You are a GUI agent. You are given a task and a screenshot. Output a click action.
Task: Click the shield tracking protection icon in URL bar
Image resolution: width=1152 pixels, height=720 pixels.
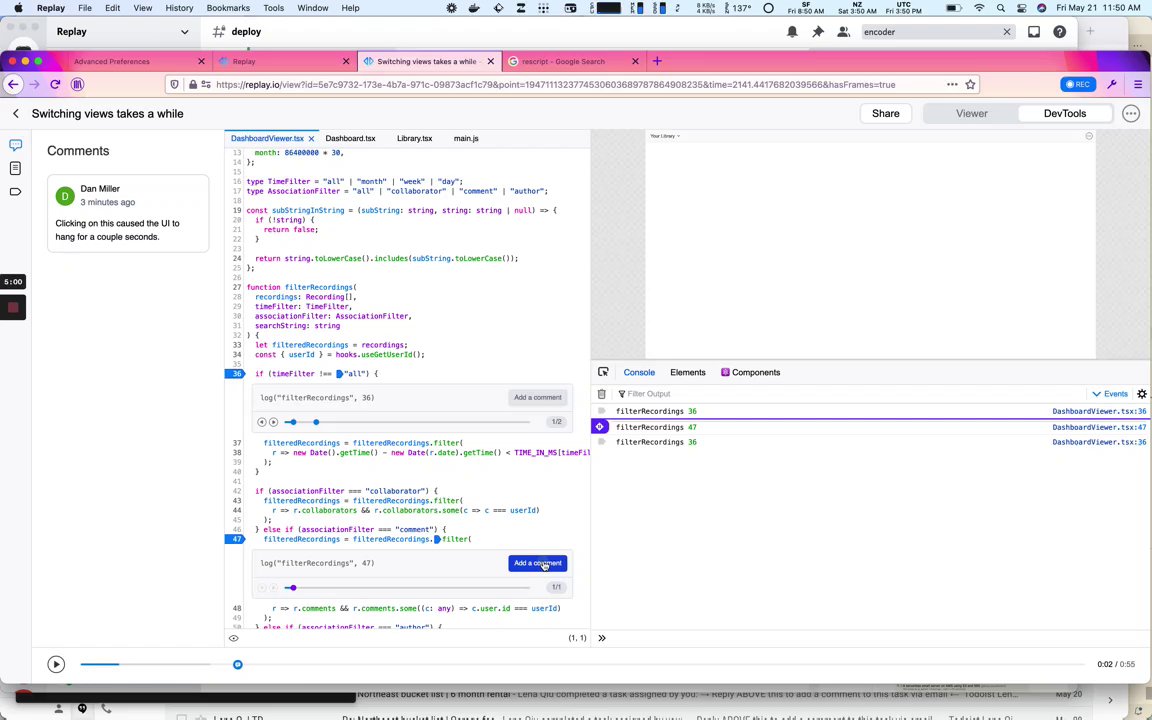[x=174, y=84]
